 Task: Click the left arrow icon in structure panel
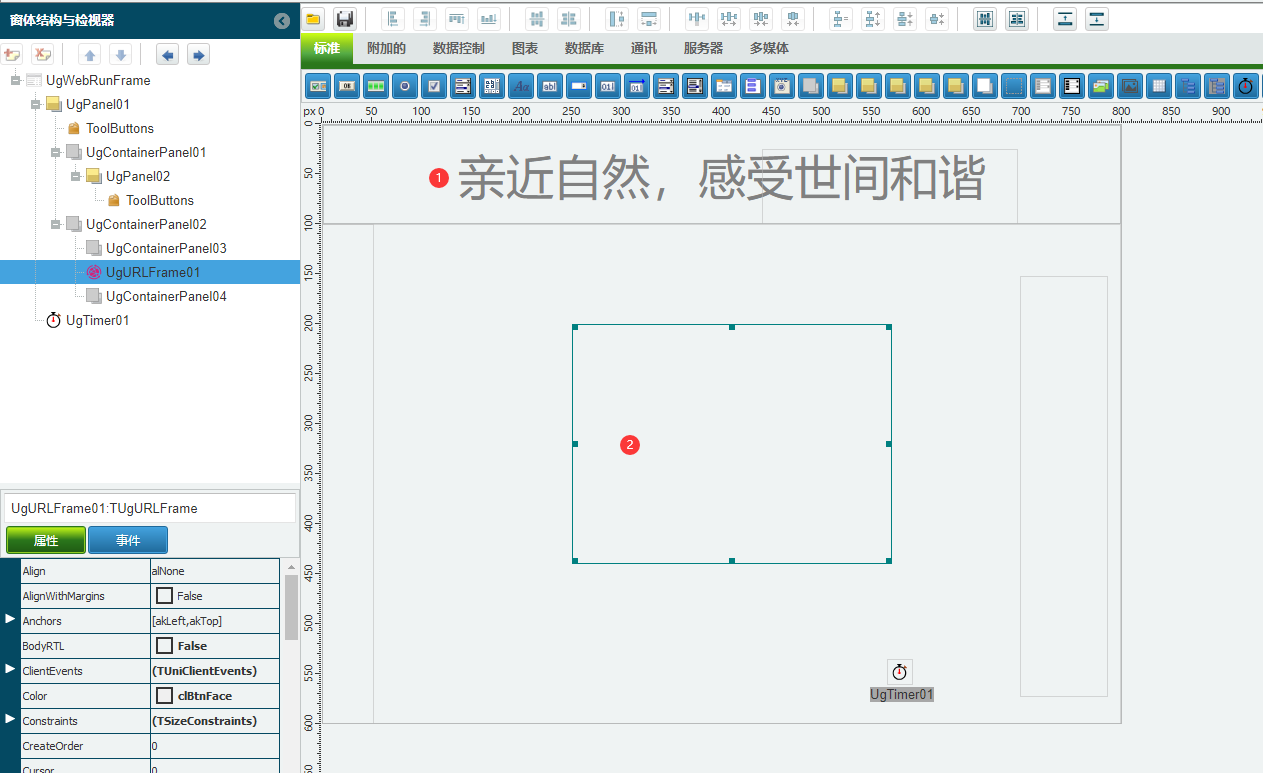point(168,55)
